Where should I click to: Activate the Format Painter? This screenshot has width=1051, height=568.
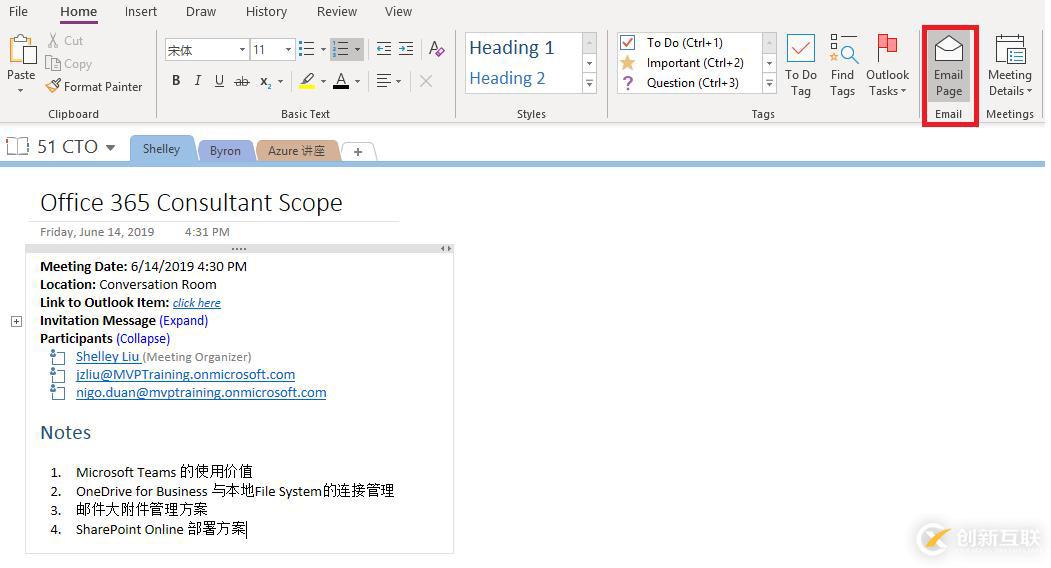(x=94, y=87)
